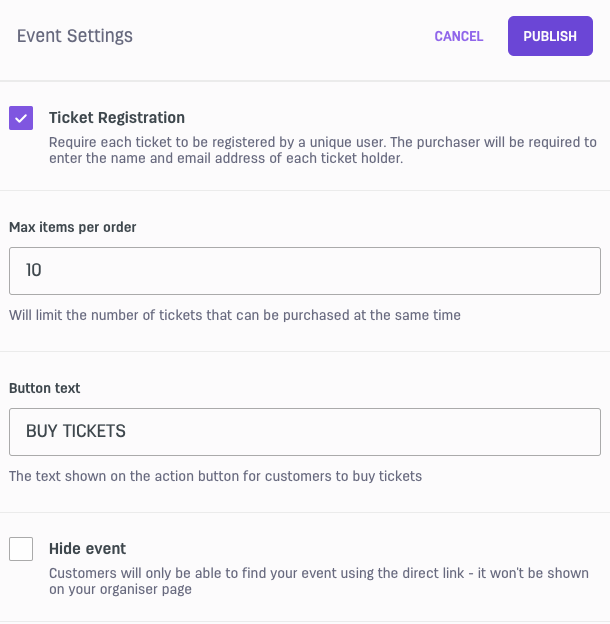Uncheck the Ticket Registration checkbox

(21, 118)
